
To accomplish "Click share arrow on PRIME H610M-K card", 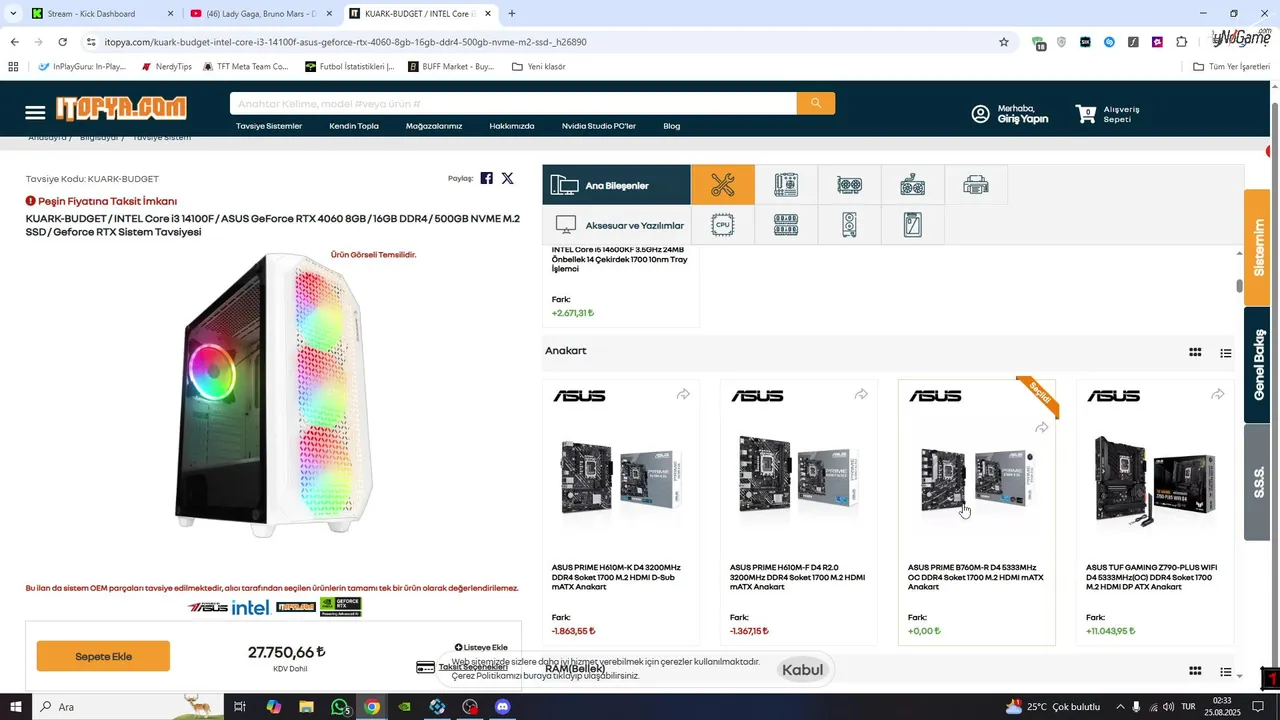I will 683,395.
